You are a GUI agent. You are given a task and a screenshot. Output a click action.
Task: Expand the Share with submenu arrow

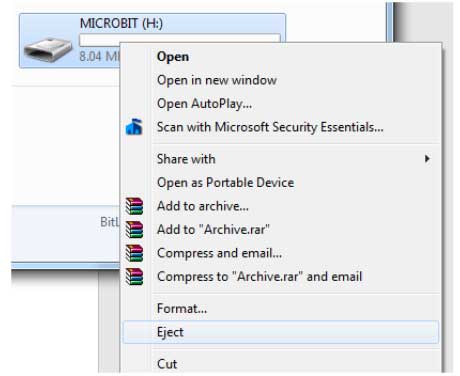coord(427,159)
